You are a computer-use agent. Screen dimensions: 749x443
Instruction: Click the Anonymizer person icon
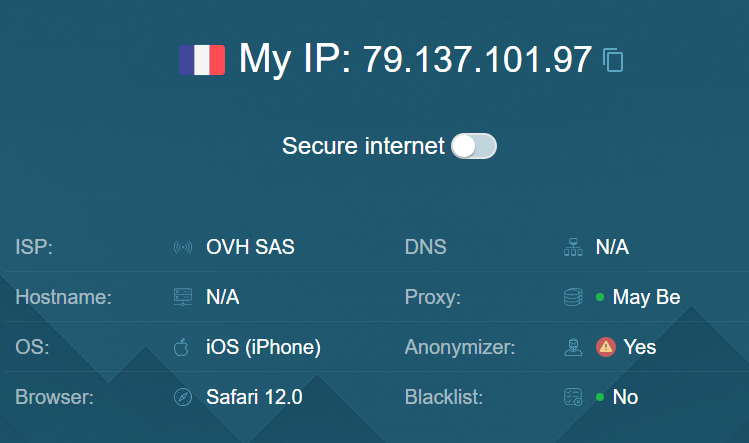pyautogui.click(x=572, y=347)
